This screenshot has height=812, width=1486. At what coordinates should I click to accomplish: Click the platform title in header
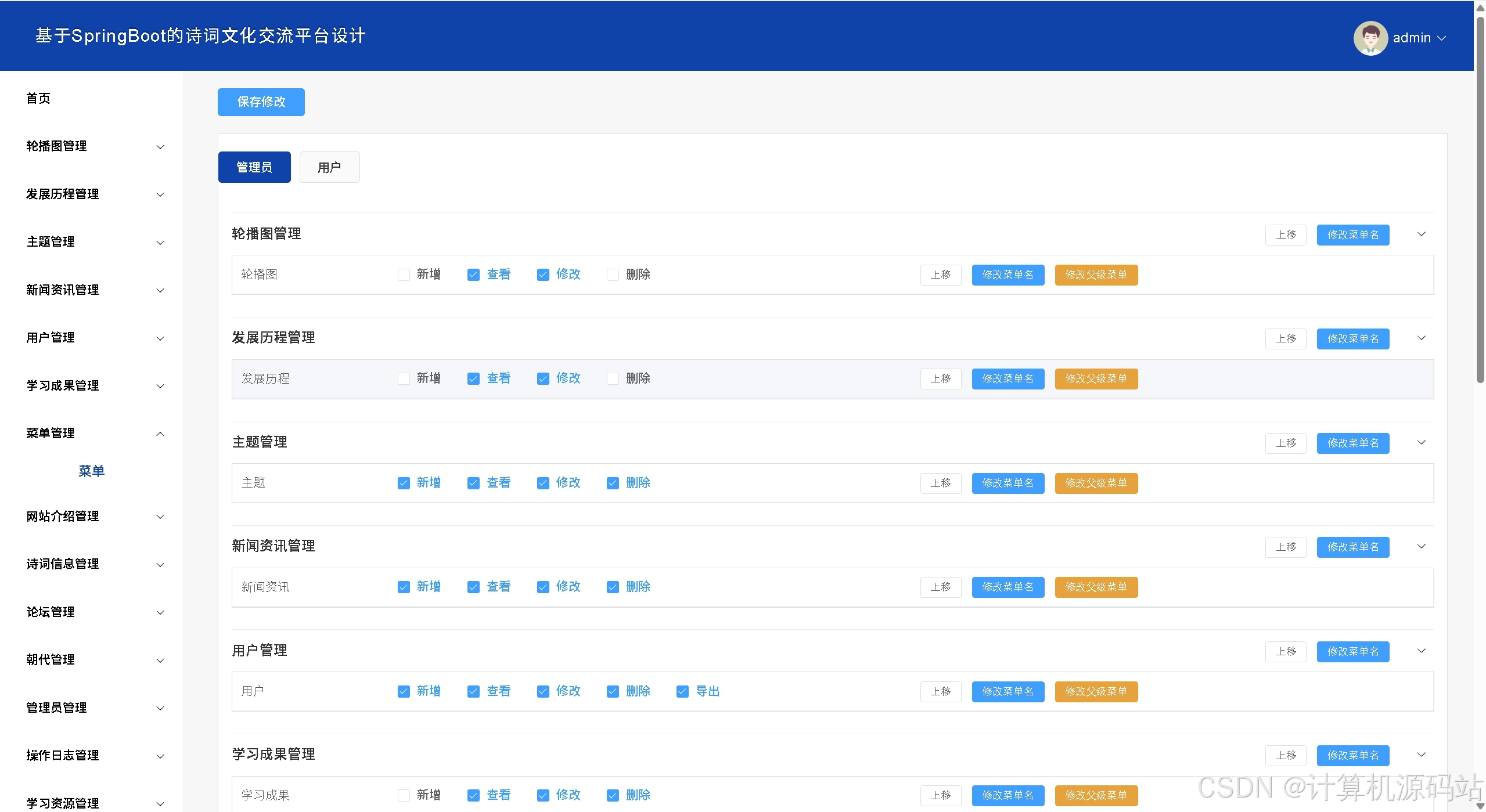(200, 36)
